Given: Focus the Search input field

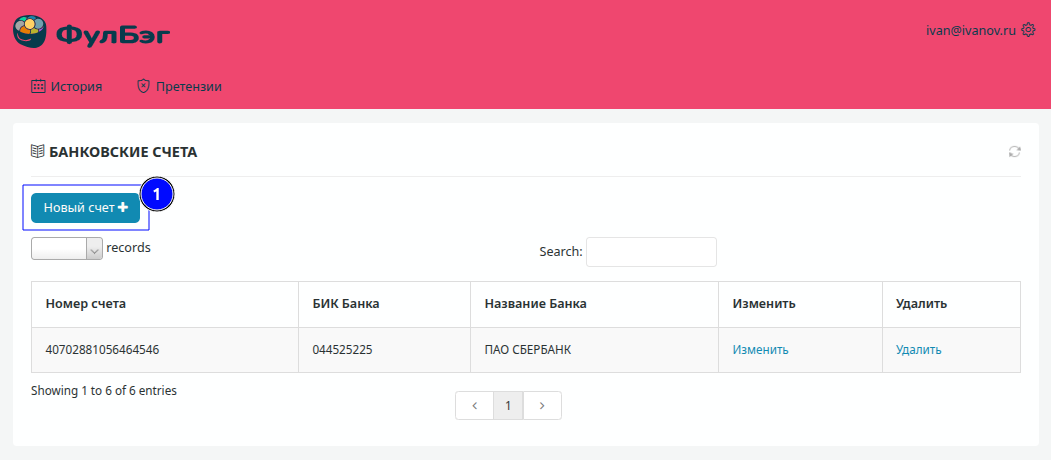Looking at the screenshot, I should (x=651, y=252).
